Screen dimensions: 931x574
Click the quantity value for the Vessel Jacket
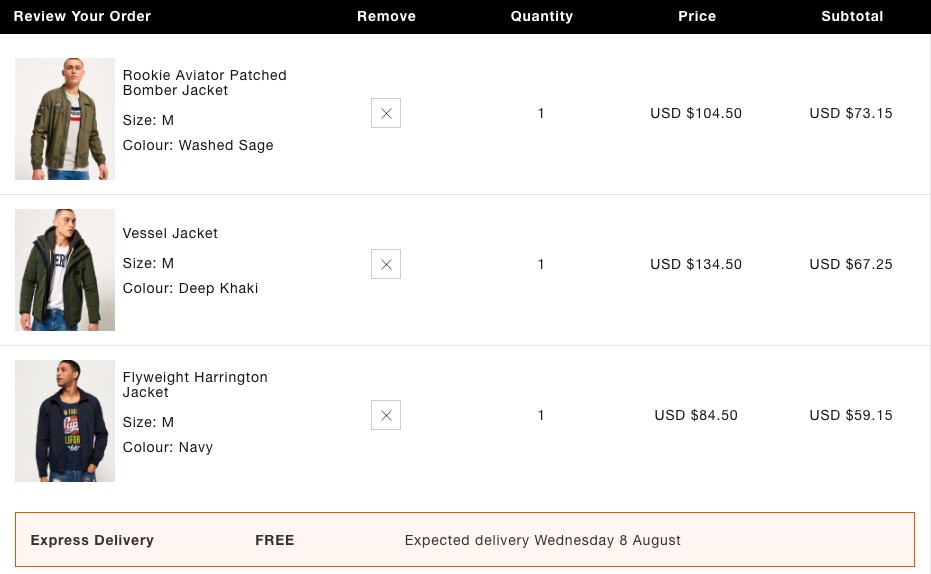click(541, 264)
